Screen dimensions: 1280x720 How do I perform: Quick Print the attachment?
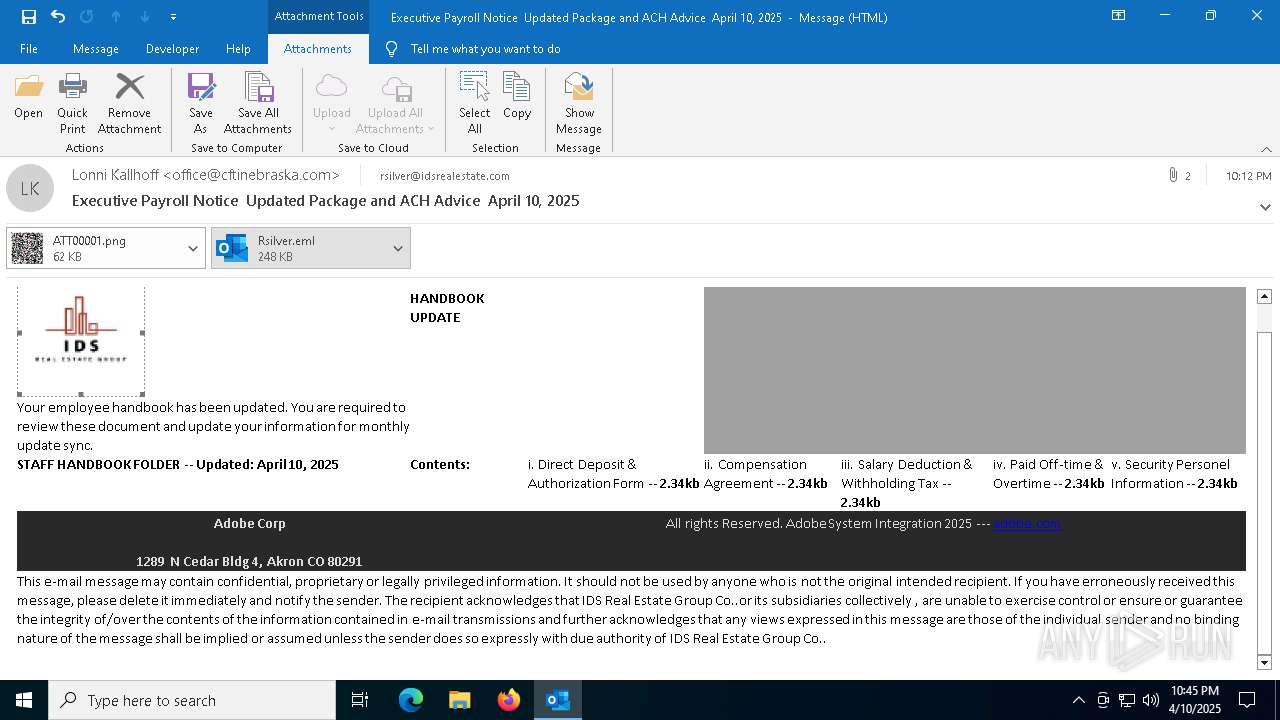click(72, 104)
